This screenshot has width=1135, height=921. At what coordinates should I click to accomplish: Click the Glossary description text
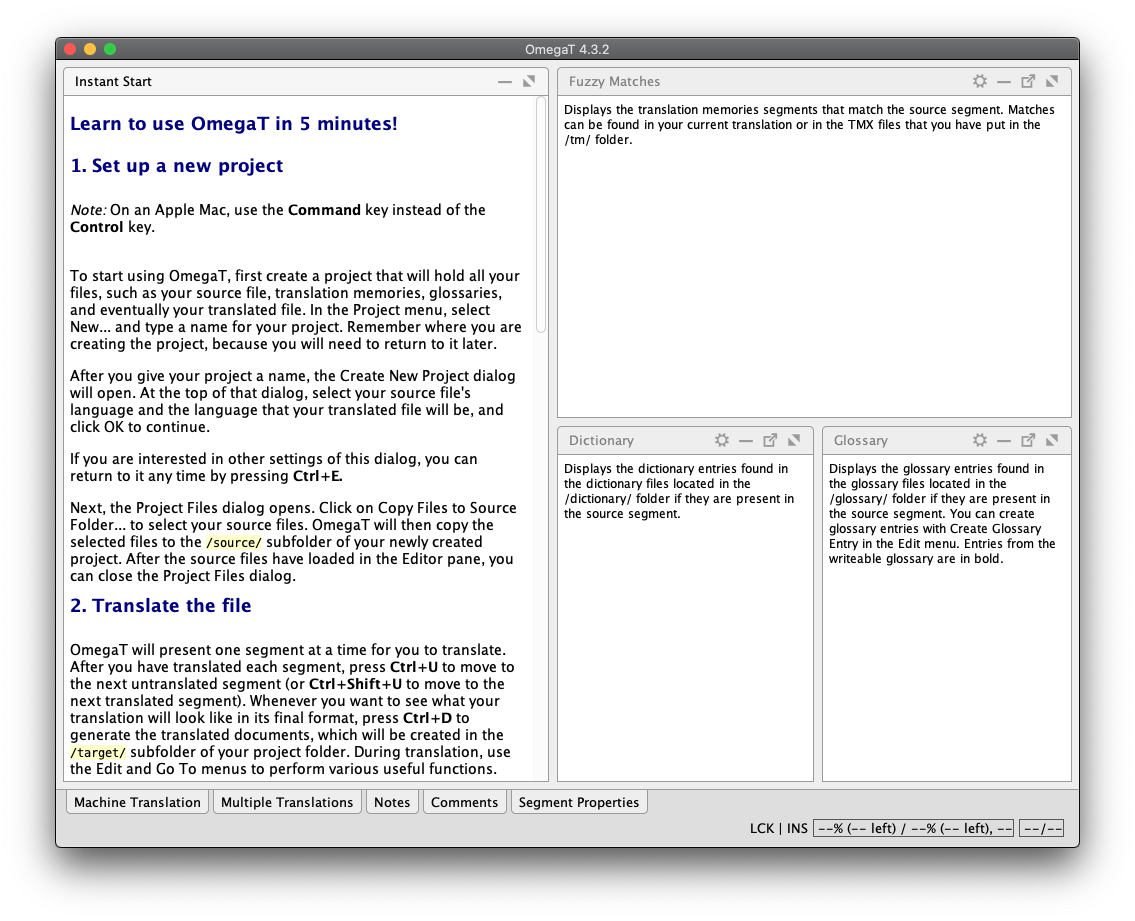click(942, 513)
